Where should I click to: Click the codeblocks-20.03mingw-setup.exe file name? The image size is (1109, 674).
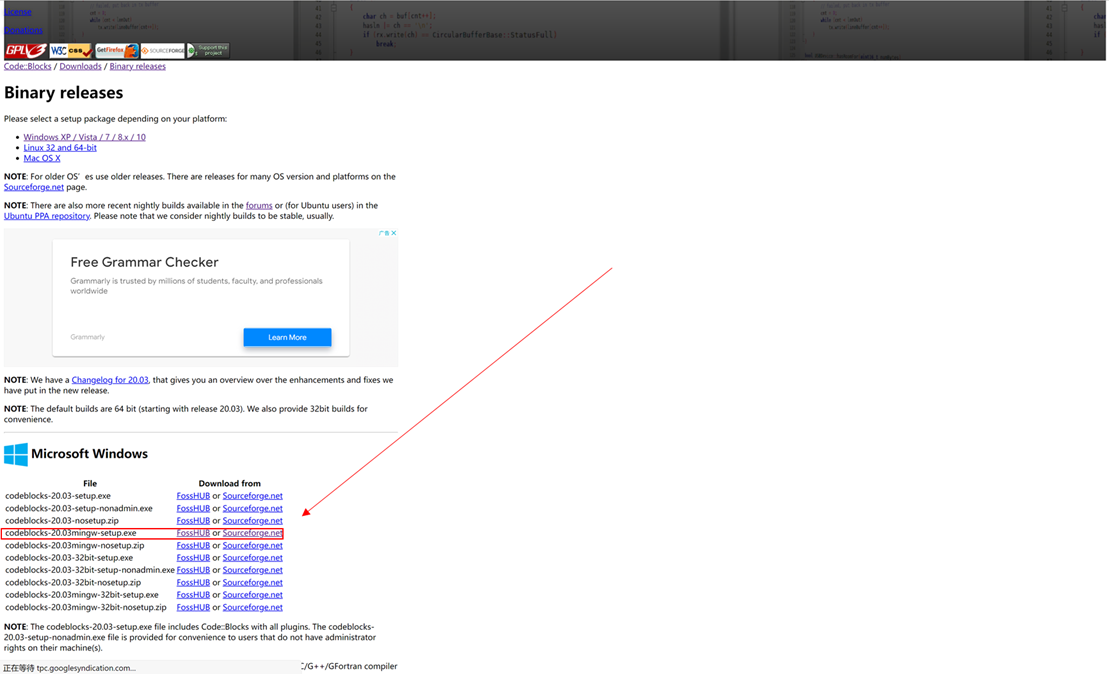[71, 533]
